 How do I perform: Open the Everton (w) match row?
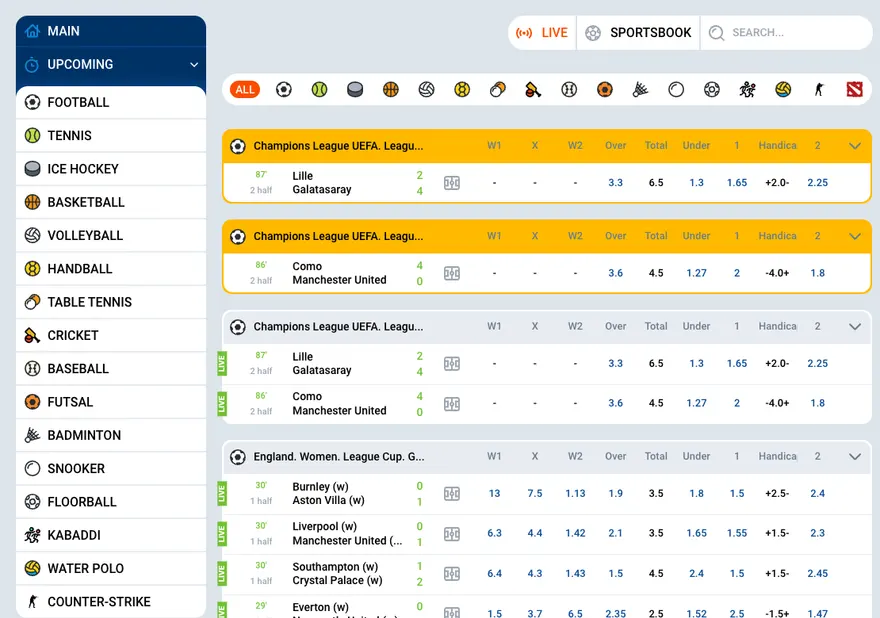(x=547, y=607)
